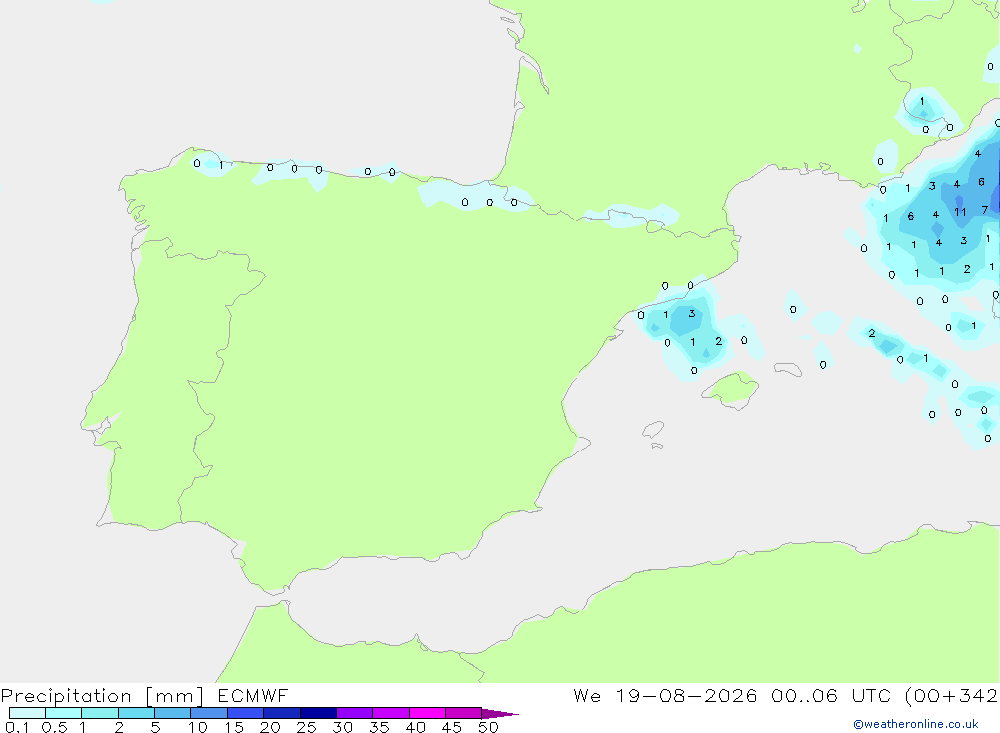Pick the 15–20 mm blue legend swatch
This screenshot has height=733, width=1000.
coord(246,713)
